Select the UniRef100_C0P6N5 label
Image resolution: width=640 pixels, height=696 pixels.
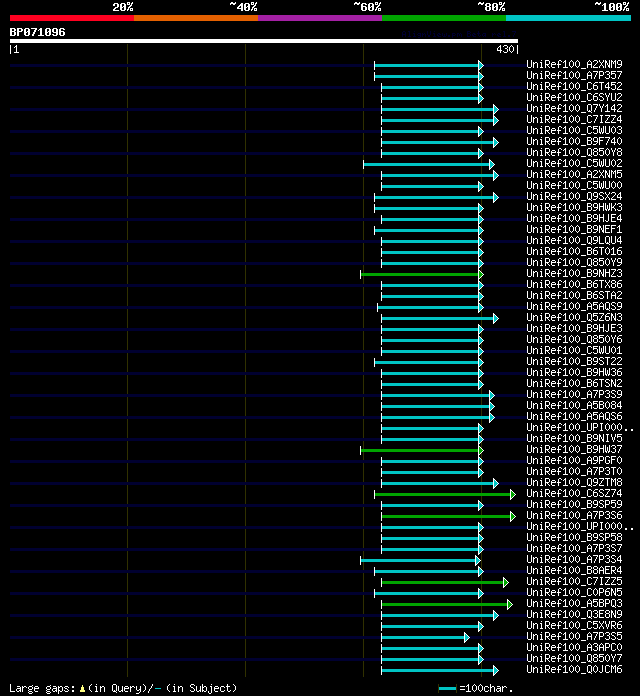pos(574,593)
